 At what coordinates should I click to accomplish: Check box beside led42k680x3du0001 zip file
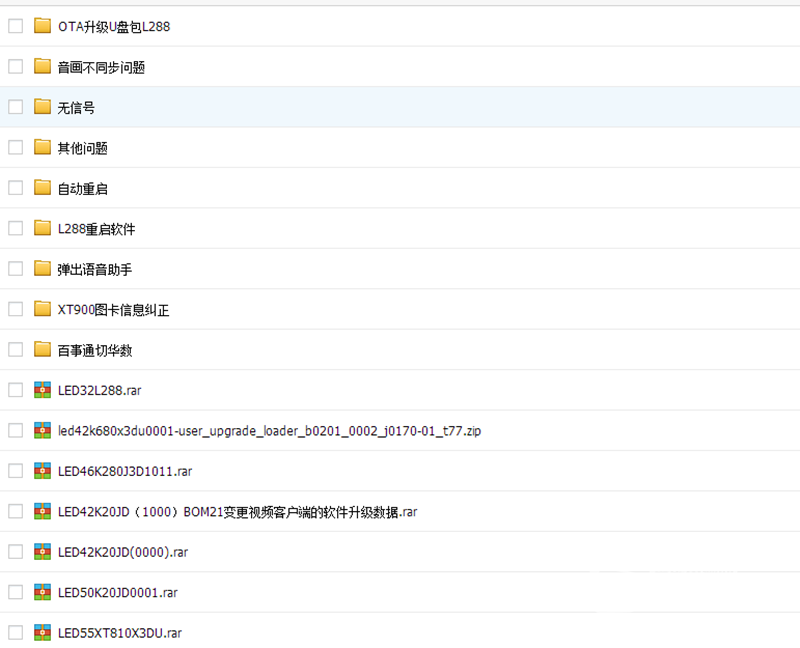pos(16,430)
